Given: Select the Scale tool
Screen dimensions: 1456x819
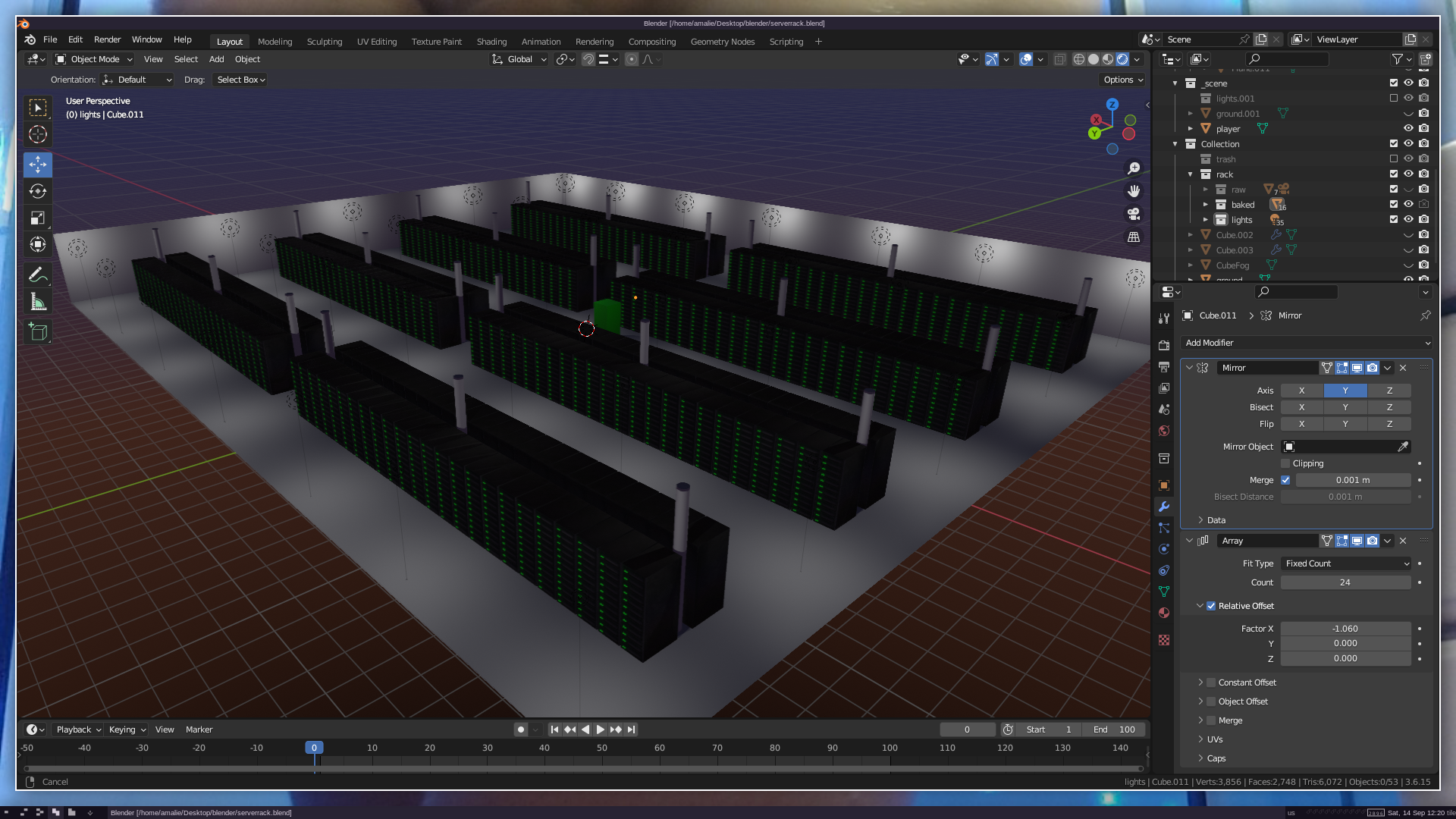Looking at the screenshot, I should 38,218.
